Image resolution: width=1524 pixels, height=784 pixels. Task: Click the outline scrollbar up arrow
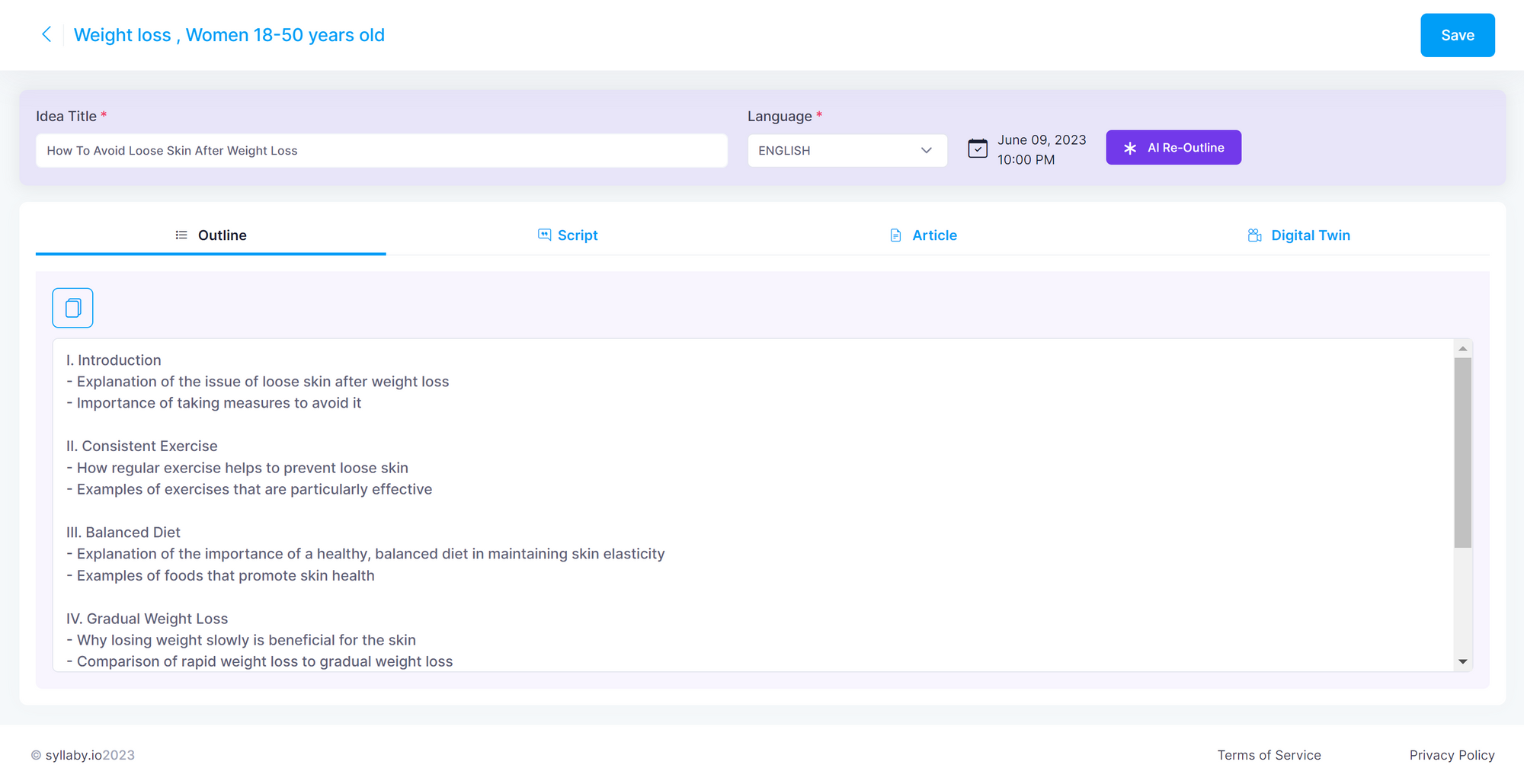click(x=1462, y=348)
